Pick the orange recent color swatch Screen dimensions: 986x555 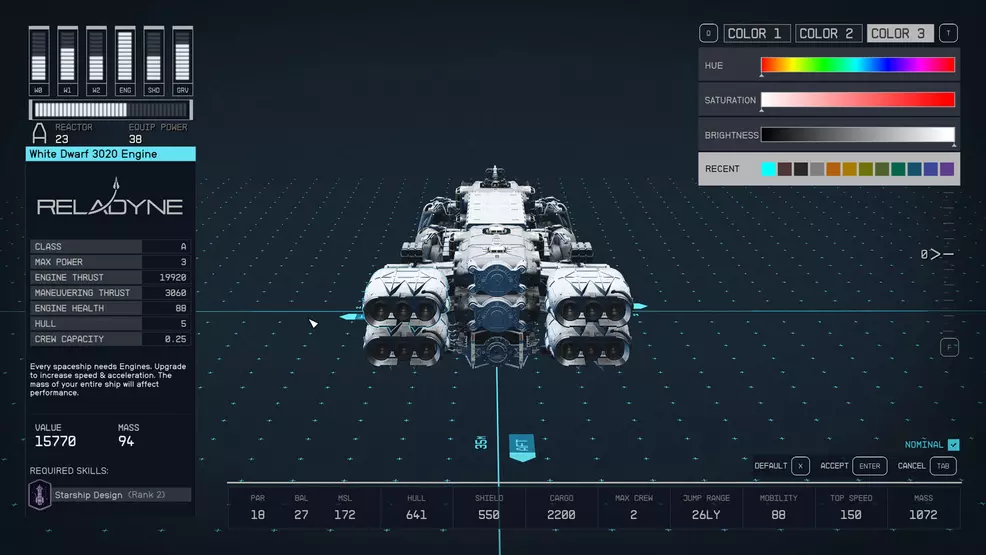833,168
